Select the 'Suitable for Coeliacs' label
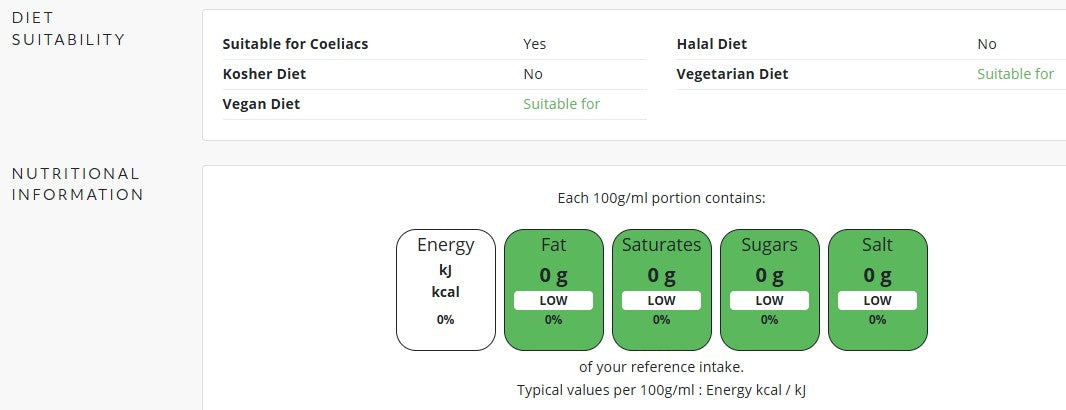Screen dimensions: 1066x410 click(295, 44)
